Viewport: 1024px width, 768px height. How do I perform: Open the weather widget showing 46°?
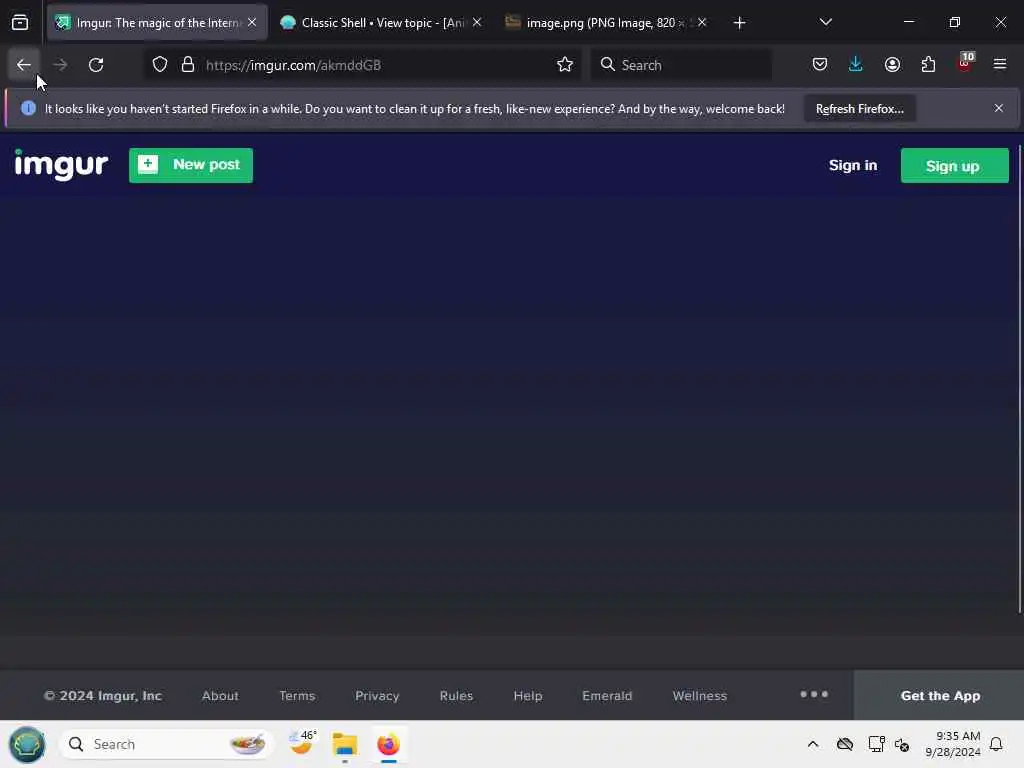tap(302, 743)
